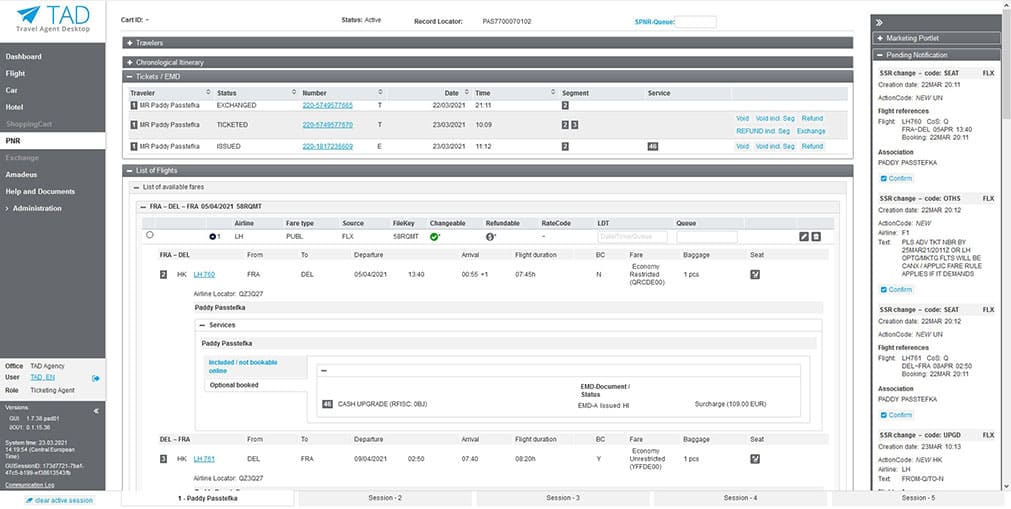This screenshot has height=509, width=1011.
Task: Open Dashboard in the left navigation menu
Action: pos(24,57)
